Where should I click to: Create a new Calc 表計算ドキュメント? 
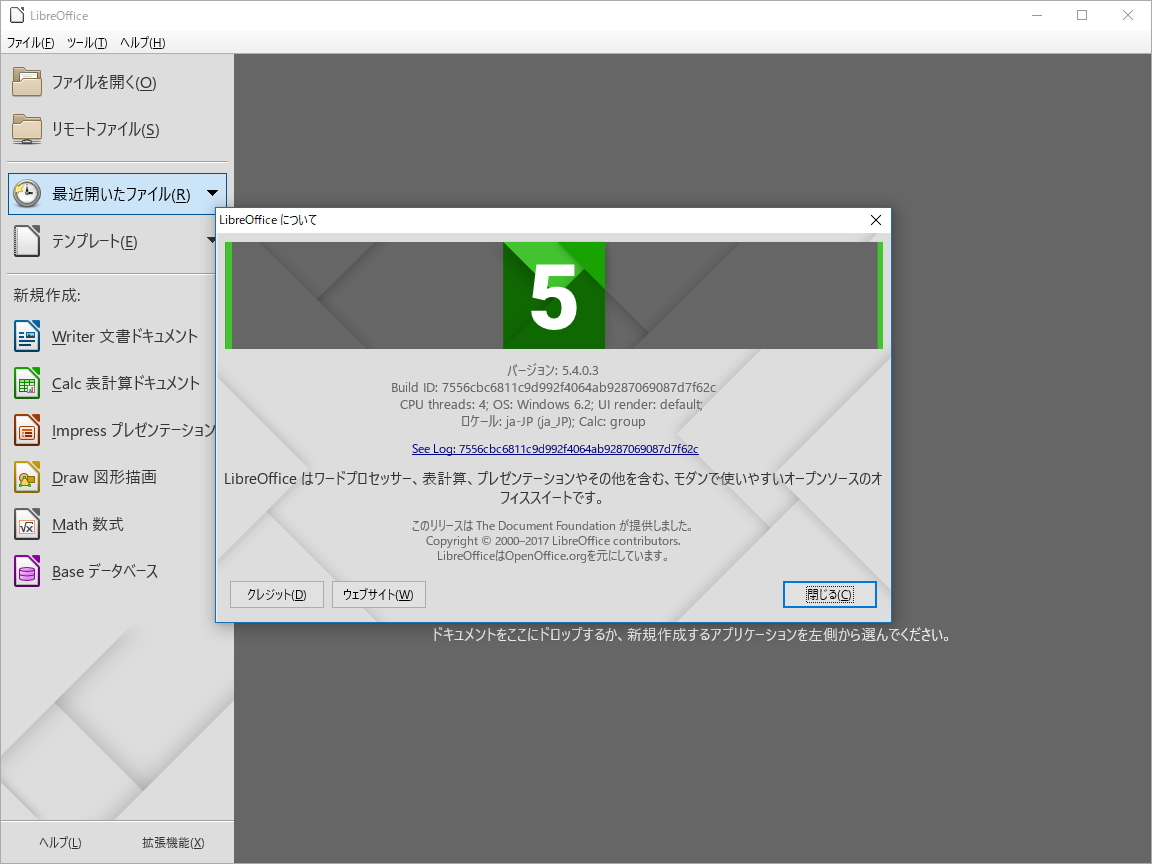tap(124, 383)
